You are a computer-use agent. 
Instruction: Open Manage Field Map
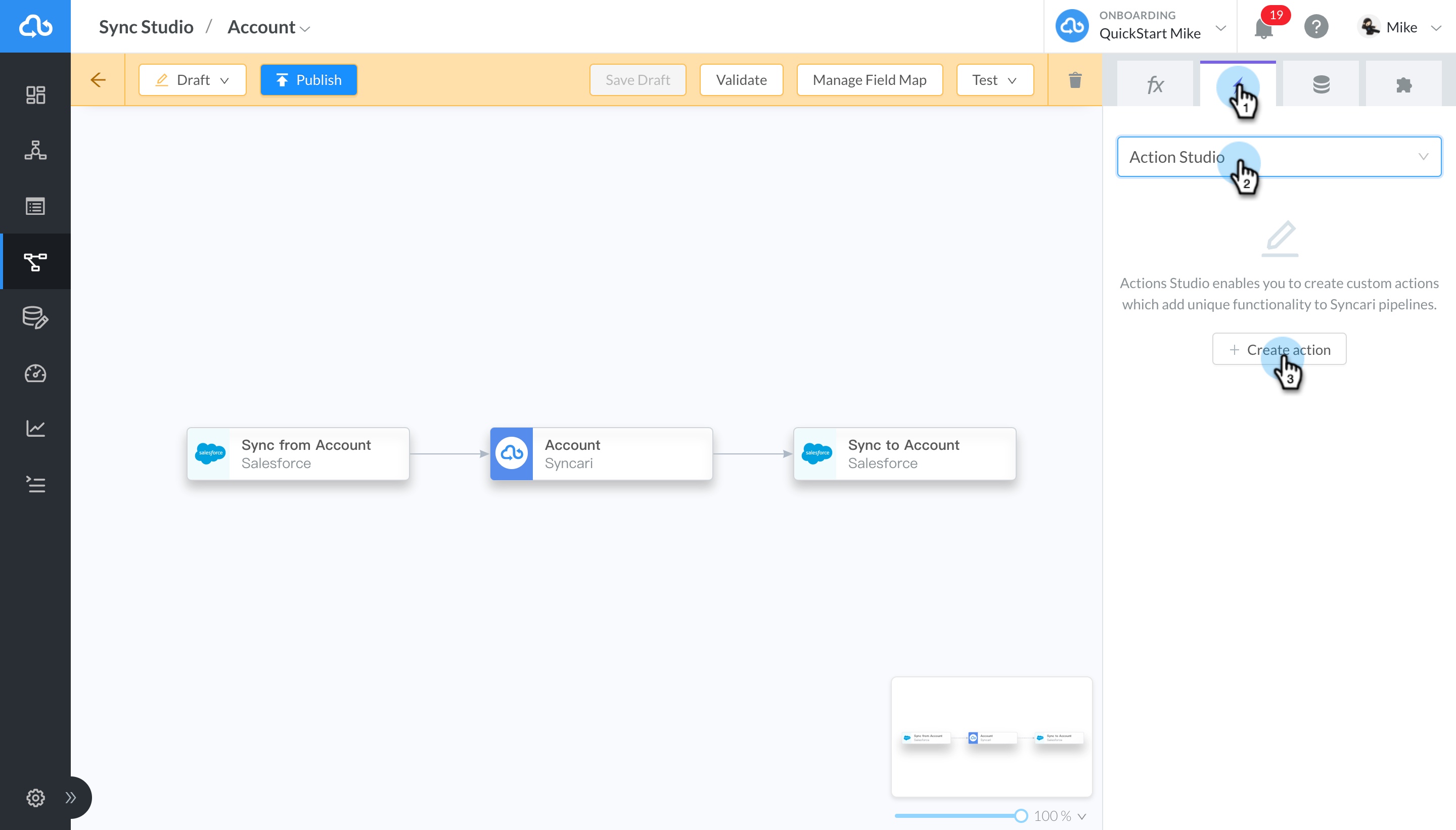click(x=870, y=80)
